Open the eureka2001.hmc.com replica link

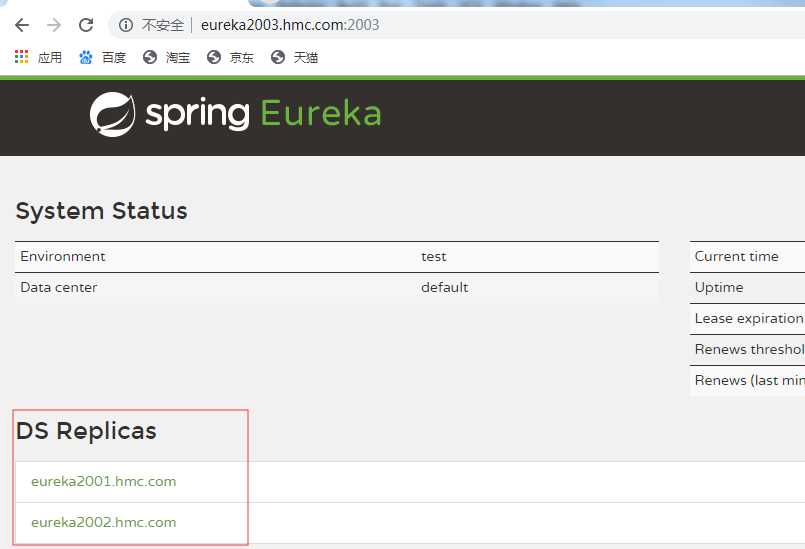[x=104, y=481]
